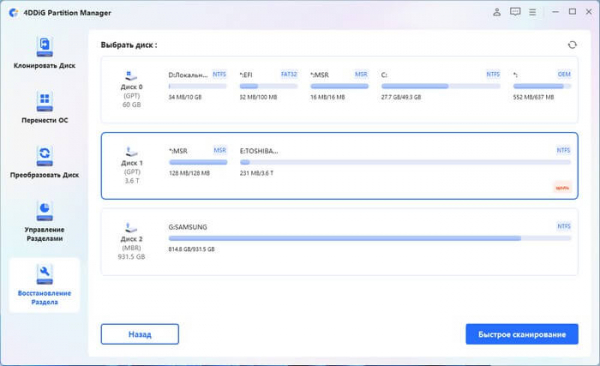Click the 4DDiG app logo
Image resolution: width=600 pixels, height=366 pixels.
tap(13, 13)
